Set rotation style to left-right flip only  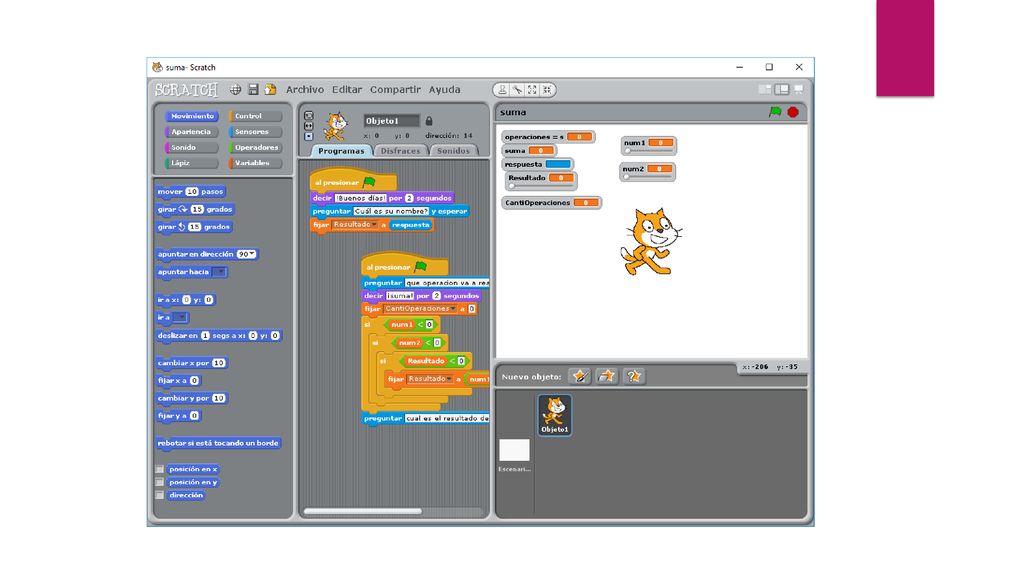308,126
